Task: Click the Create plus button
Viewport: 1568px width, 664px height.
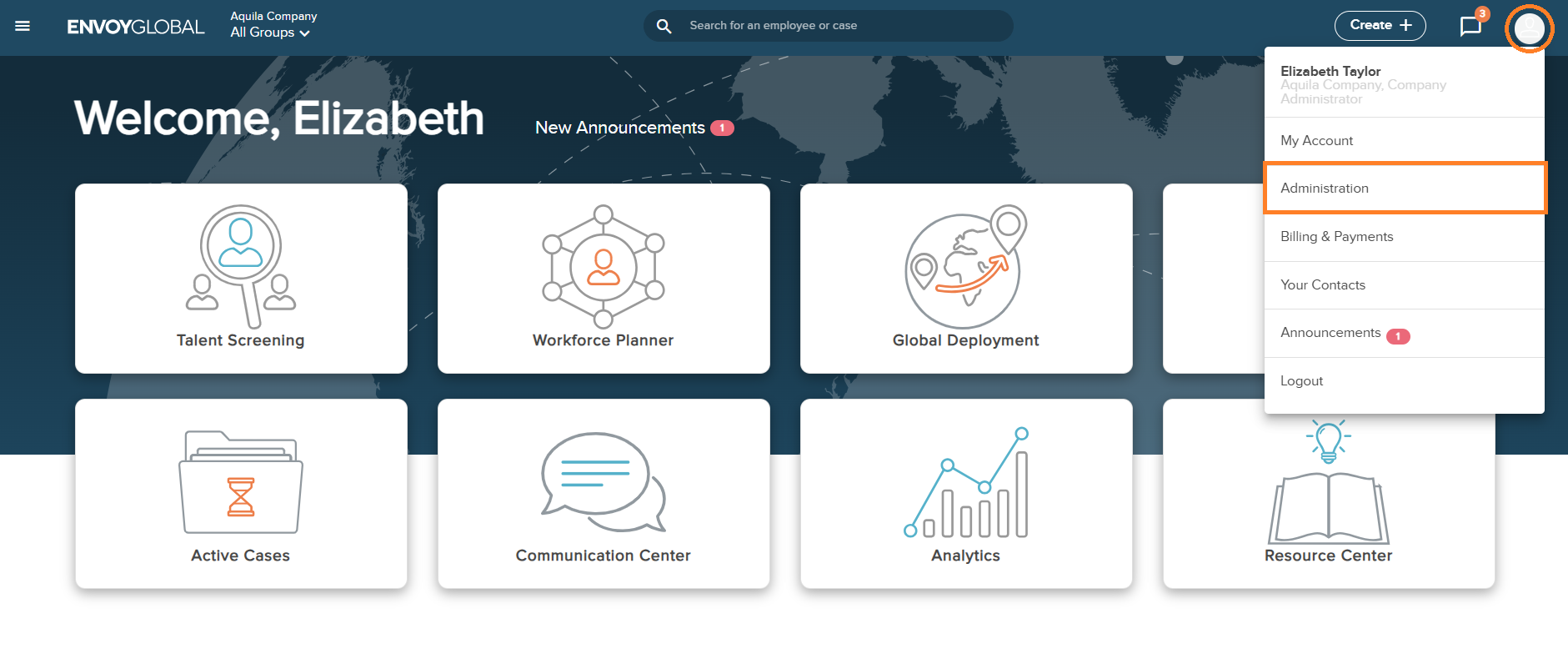Action: (x=1380, y=26)
